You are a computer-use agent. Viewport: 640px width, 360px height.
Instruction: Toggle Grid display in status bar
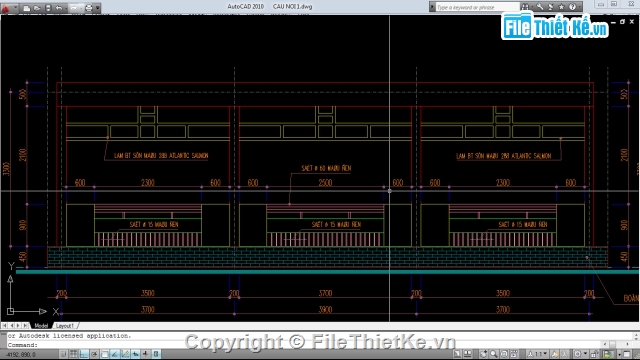click(74, 354)
